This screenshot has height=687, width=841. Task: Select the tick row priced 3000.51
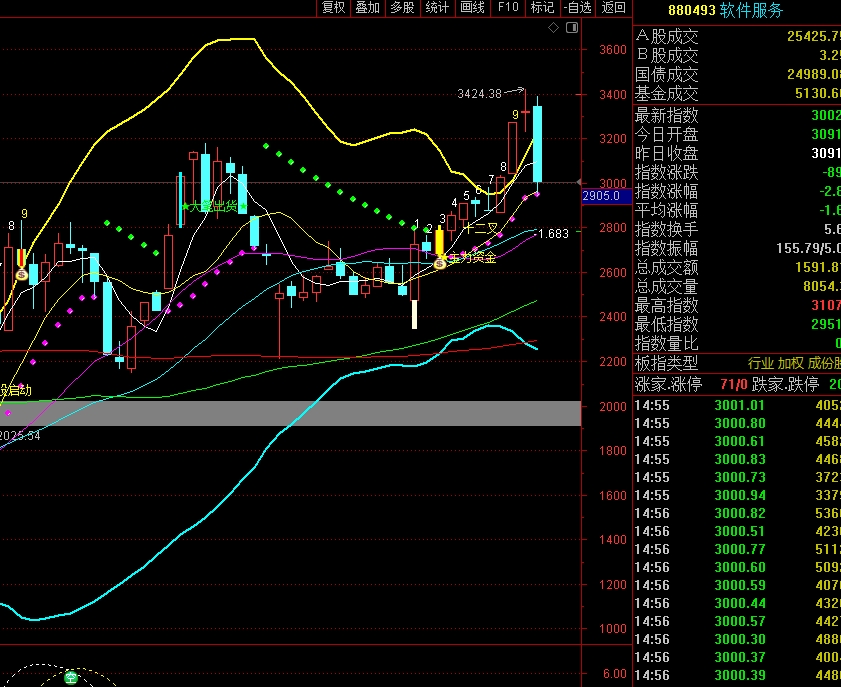click(737, 531)
